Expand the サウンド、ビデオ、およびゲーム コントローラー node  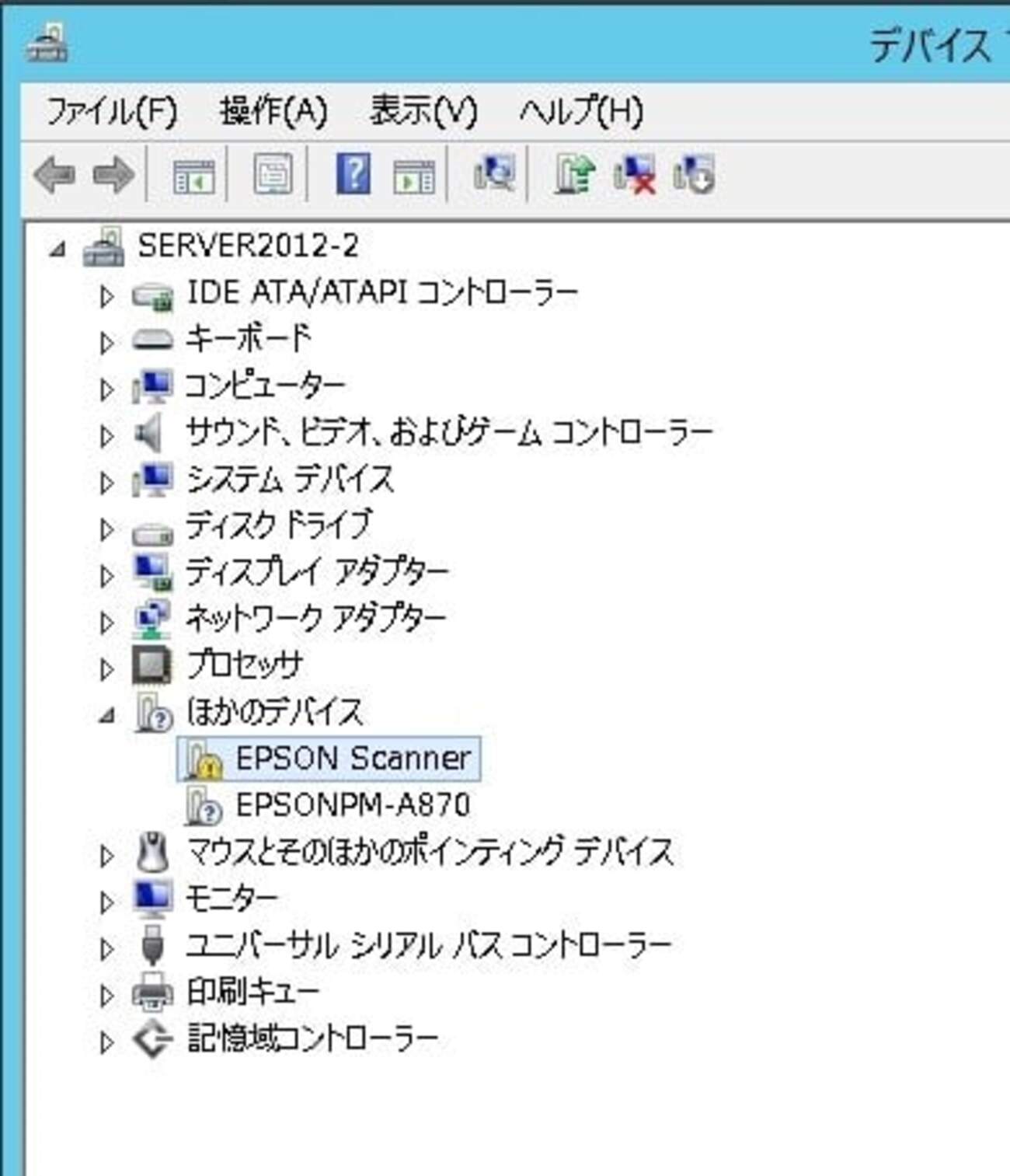pyautogui.click(x=106, y=435)
